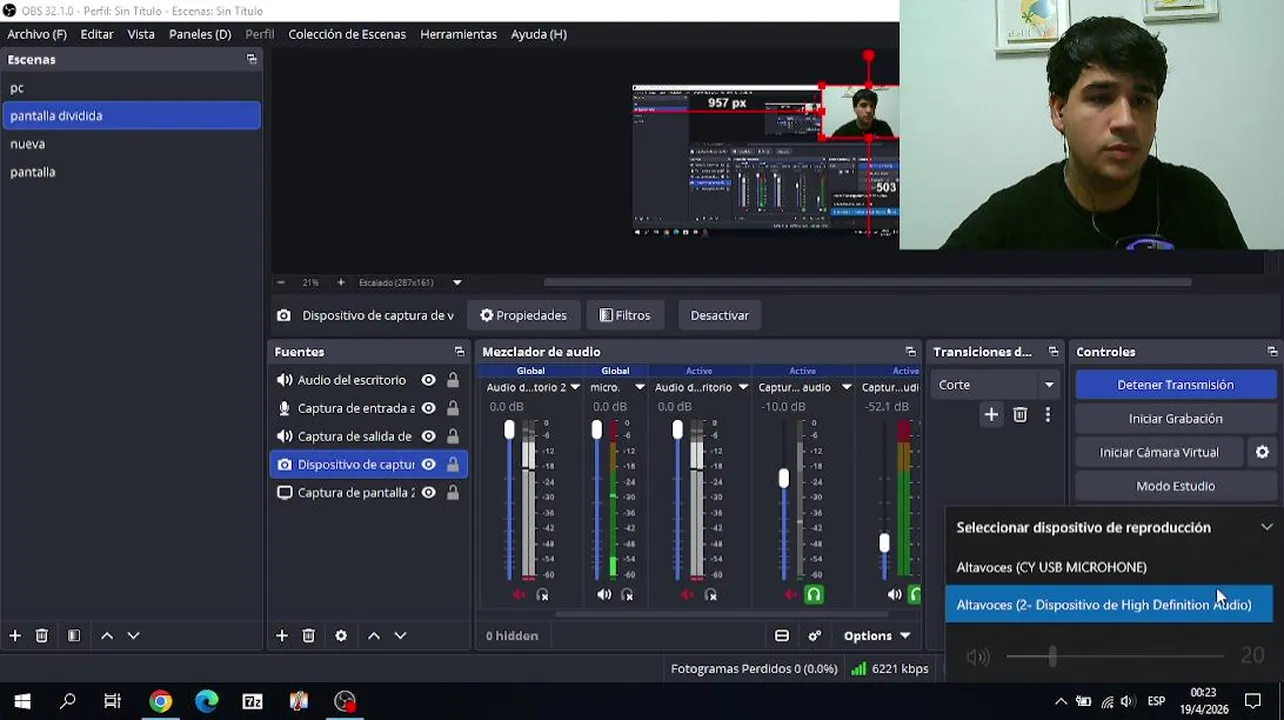Screen dimensions: 1284x720
Task: Move the scene up with the arrow
Action: tap(107, 635)
